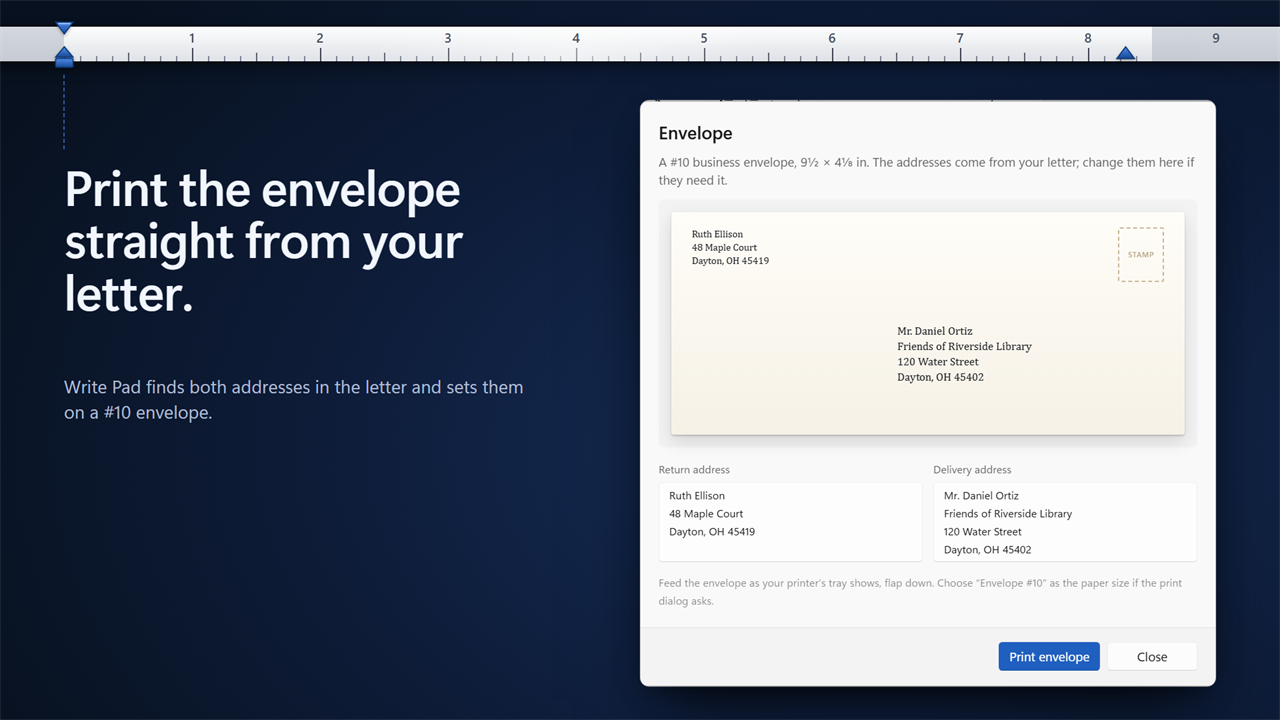
Task: Click 'Dayton, OH 45402' on envelope preview
Action: (940, 377)
